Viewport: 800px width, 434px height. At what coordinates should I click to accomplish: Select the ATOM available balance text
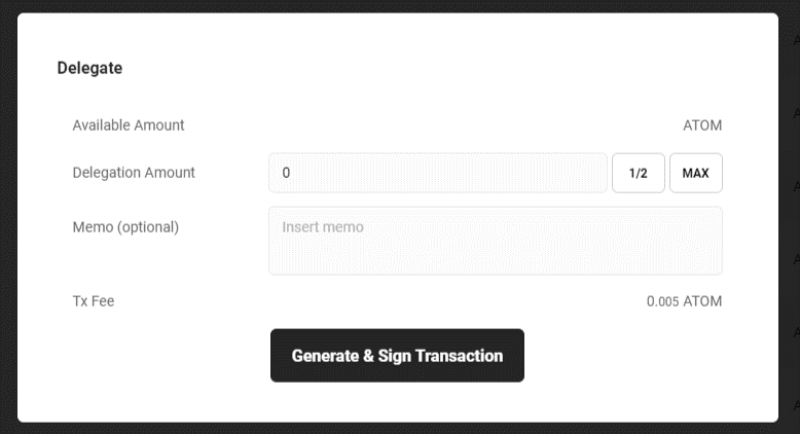702,126
